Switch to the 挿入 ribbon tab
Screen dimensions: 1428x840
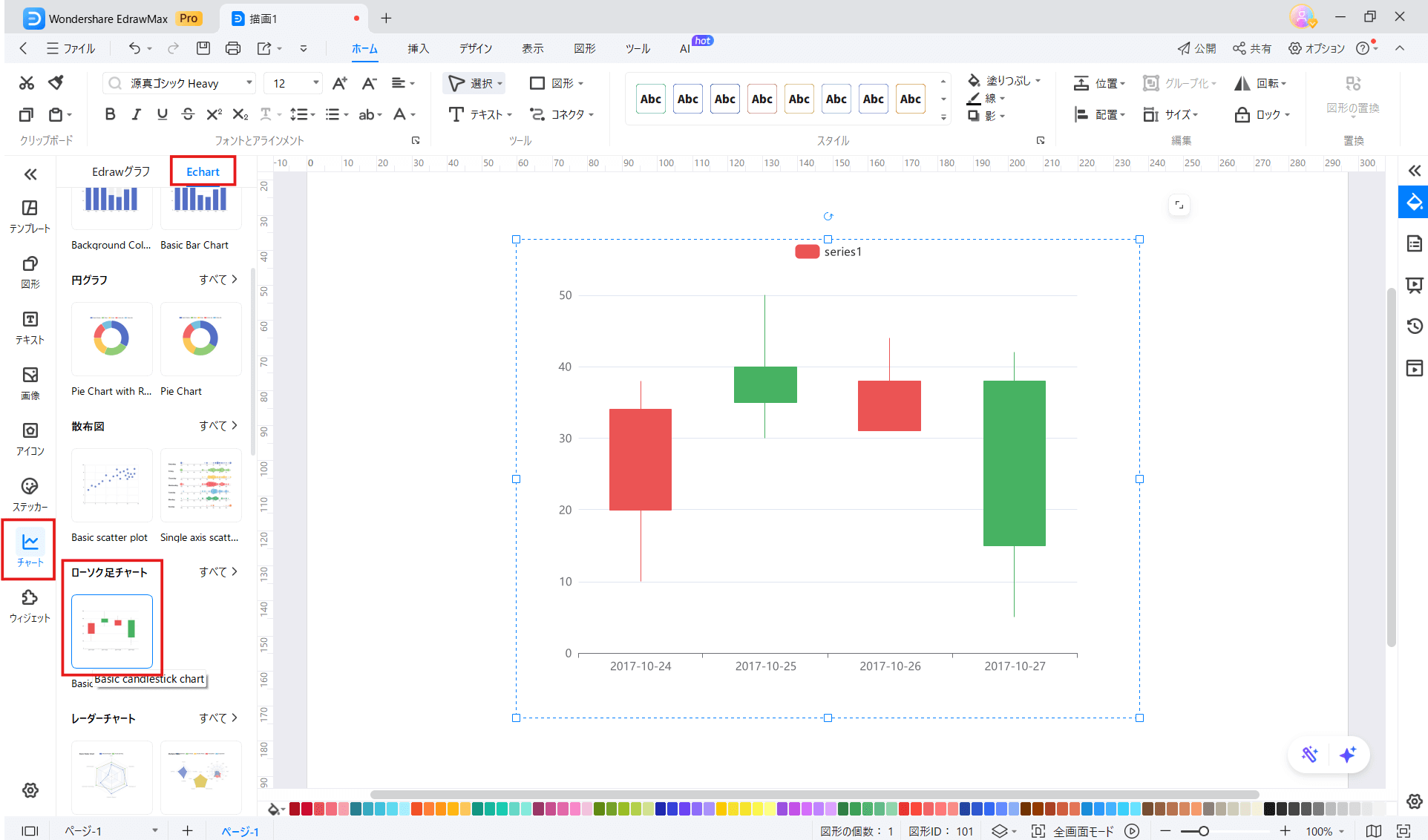(x=418, y=48)
